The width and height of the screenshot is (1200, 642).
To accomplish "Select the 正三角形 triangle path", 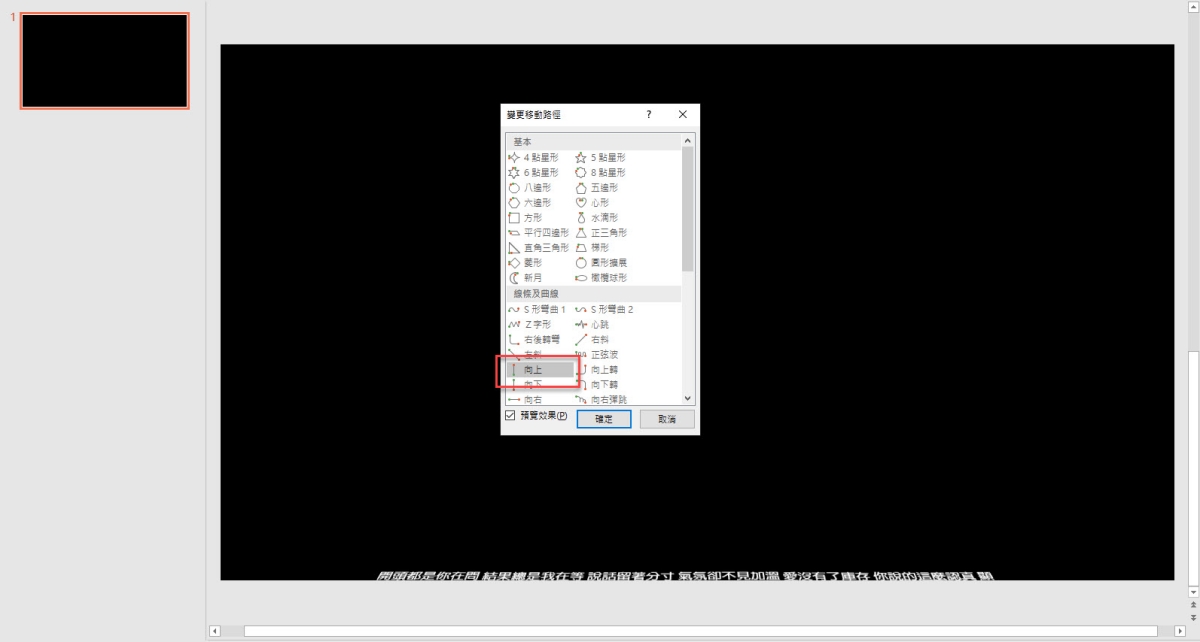I will click(x=600, y=233).
